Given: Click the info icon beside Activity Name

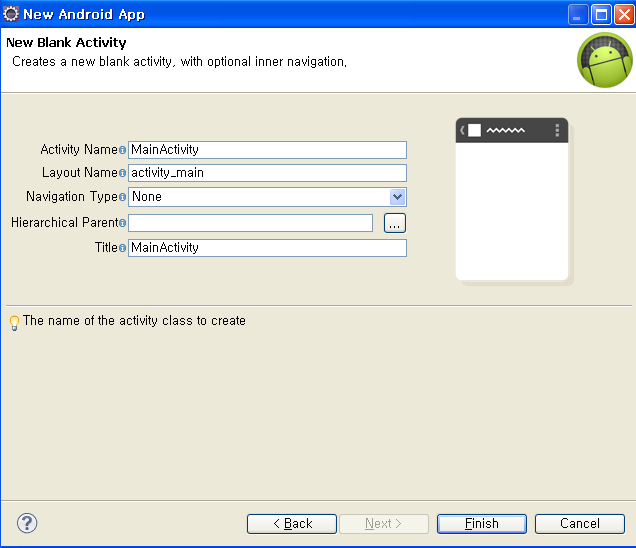Looking at the screenshot, I should point(122,150).
